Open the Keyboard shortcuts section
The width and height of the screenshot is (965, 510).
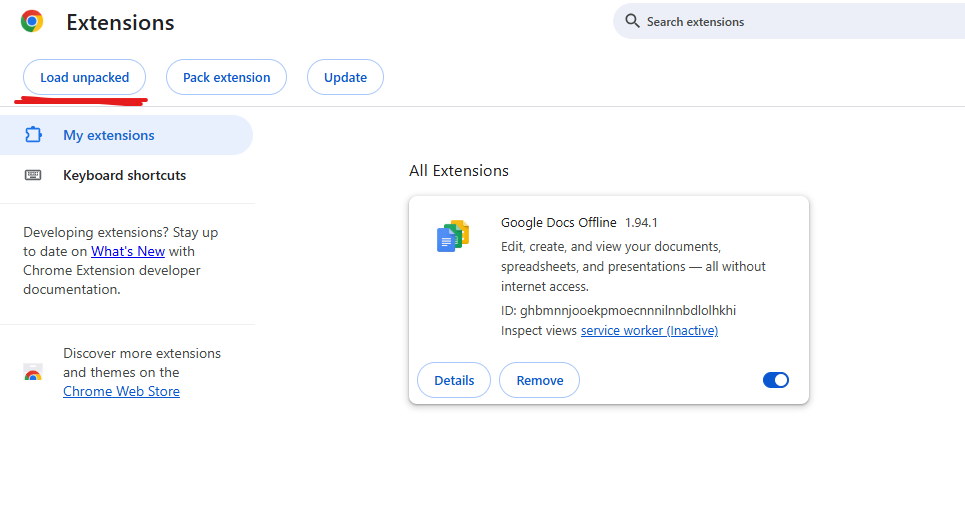(127, 175)
